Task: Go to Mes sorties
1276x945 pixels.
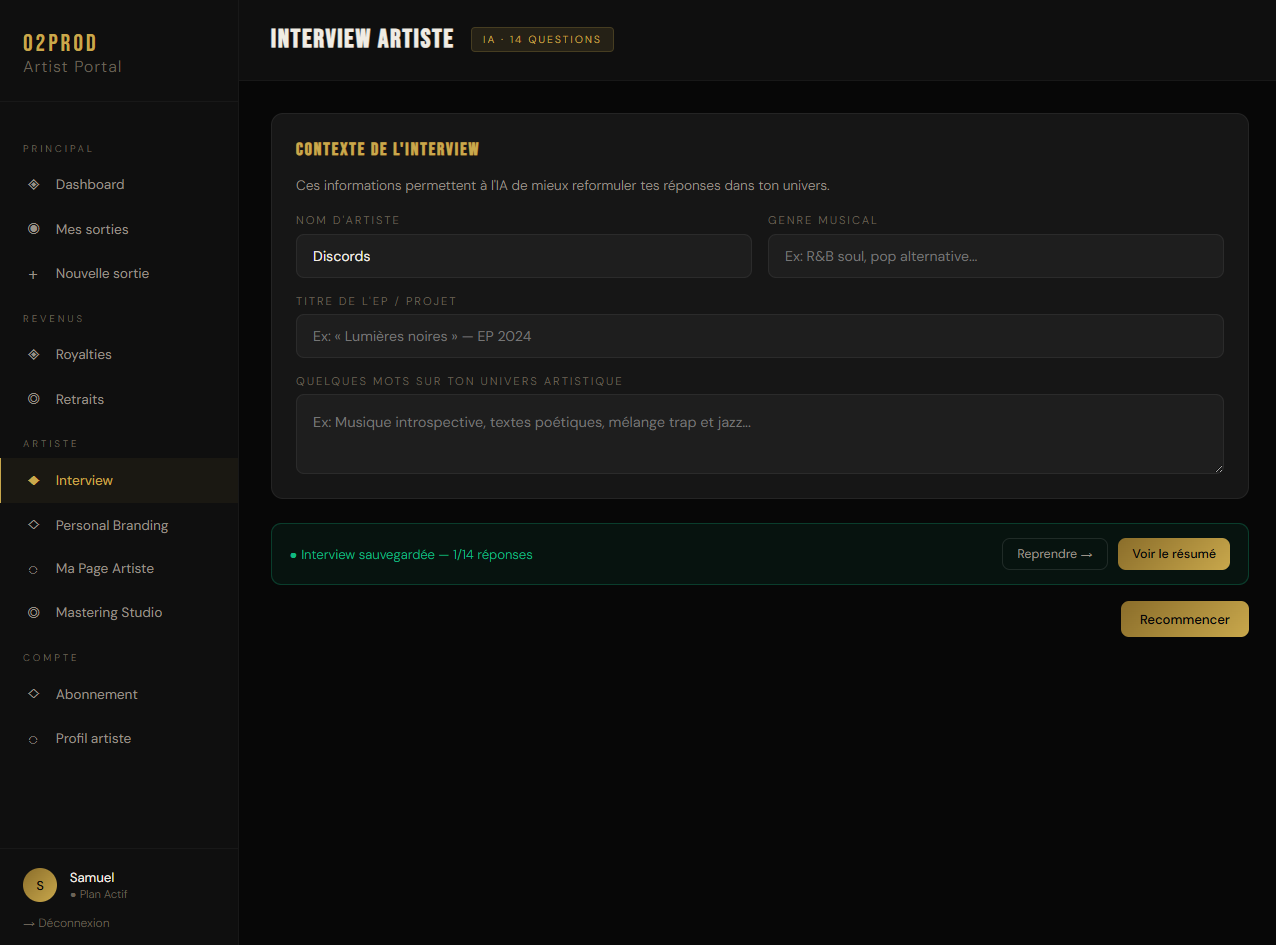Action: 119,229
